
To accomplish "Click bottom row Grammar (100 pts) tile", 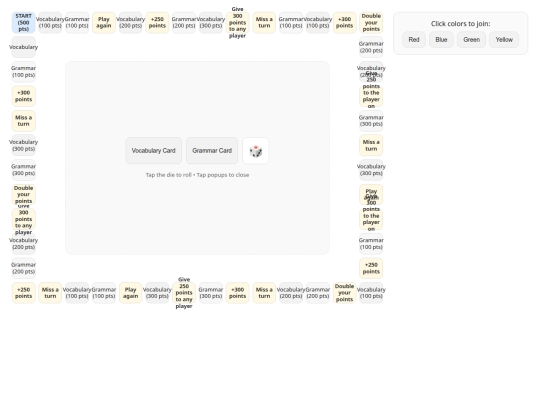I will point(104,293).
